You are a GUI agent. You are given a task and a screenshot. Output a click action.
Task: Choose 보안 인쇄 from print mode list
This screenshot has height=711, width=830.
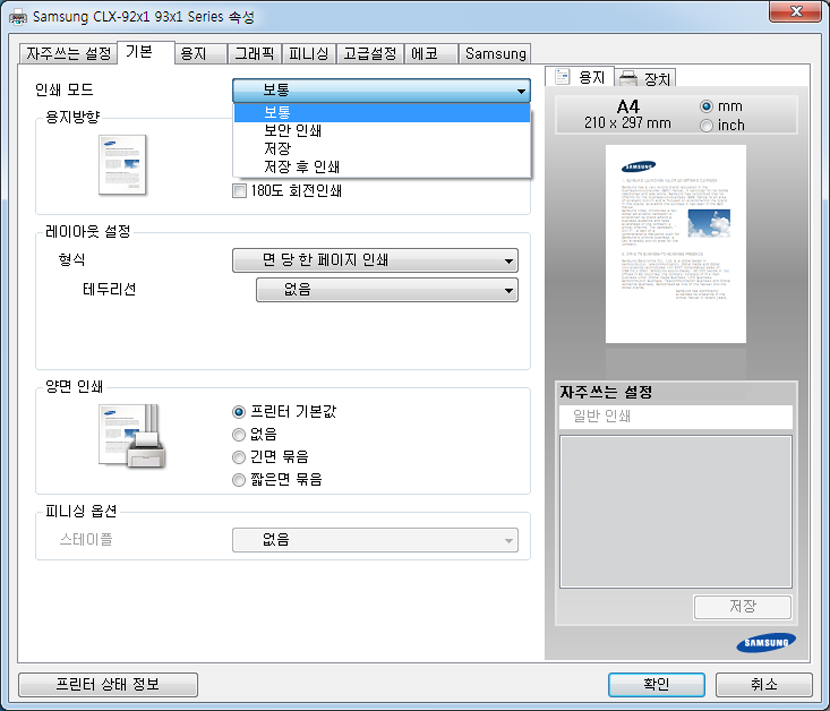tap(292, 131)
